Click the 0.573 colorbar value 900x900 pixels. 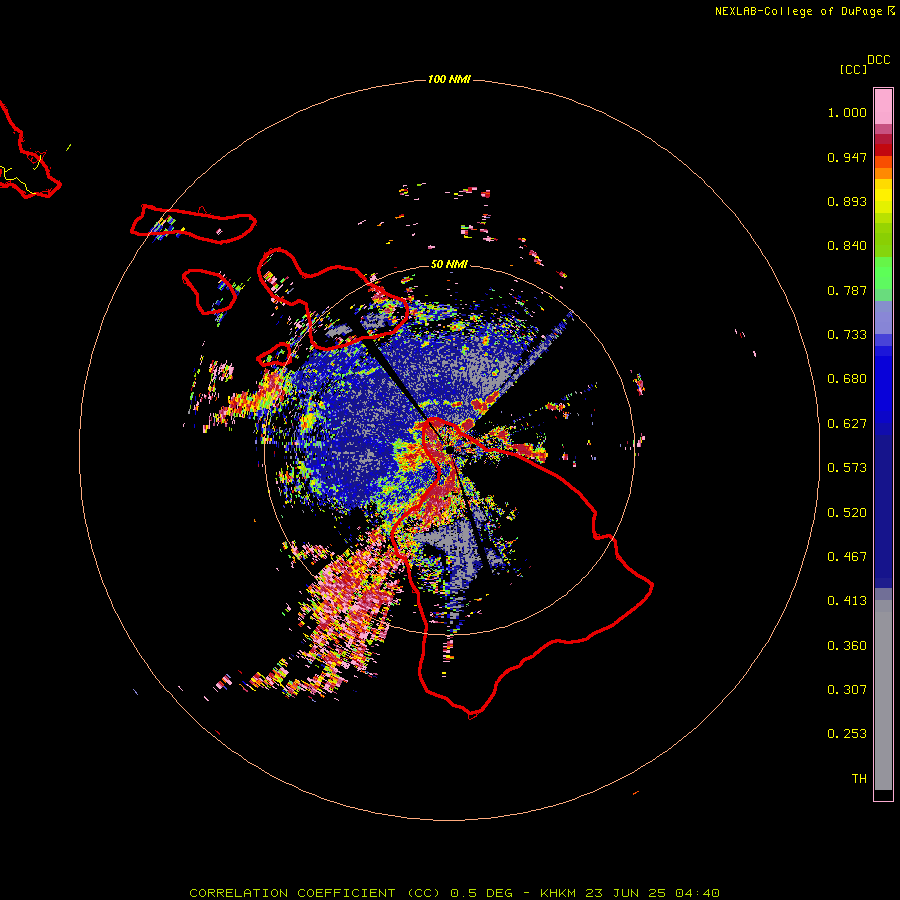tap(847, 468)
